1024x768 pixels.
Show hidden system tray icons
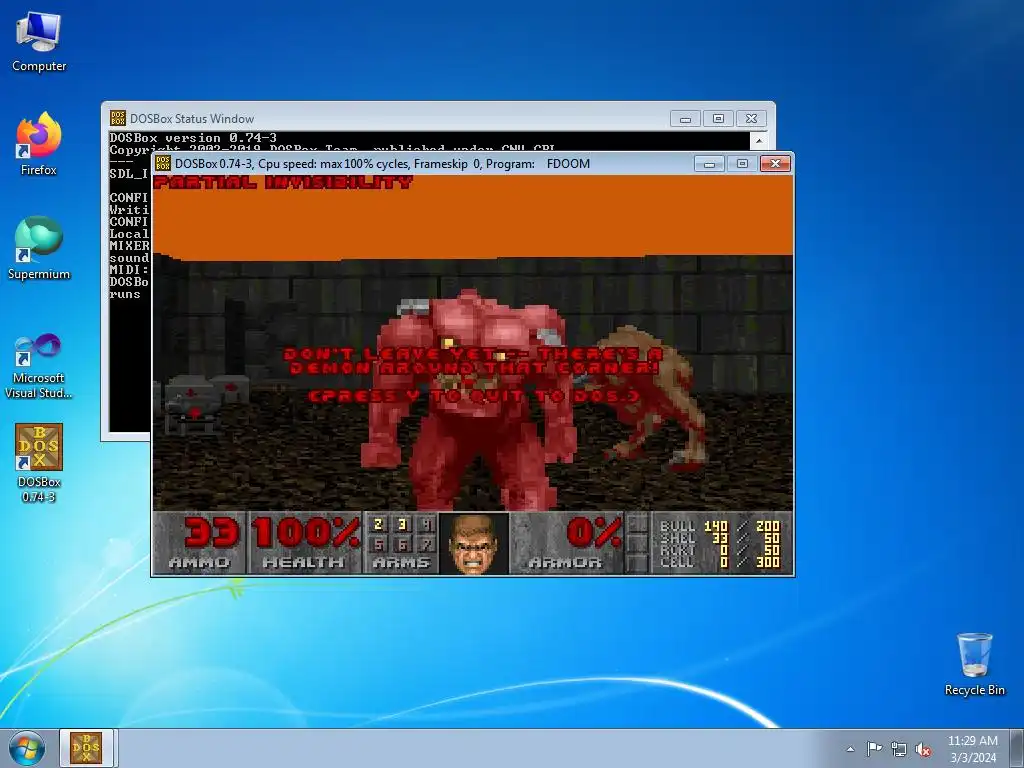coord(850,749)
